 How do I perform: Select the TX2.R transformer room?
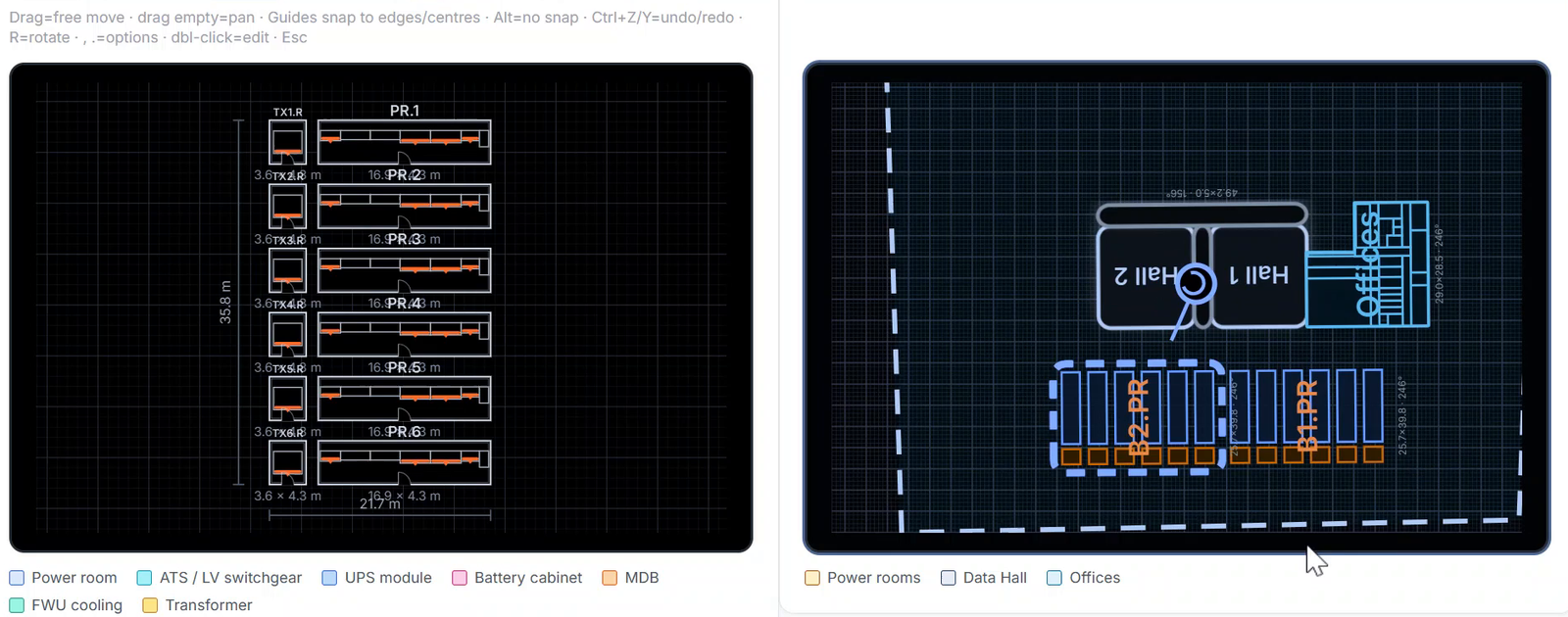pyautogui.click(x=287, y=207)
